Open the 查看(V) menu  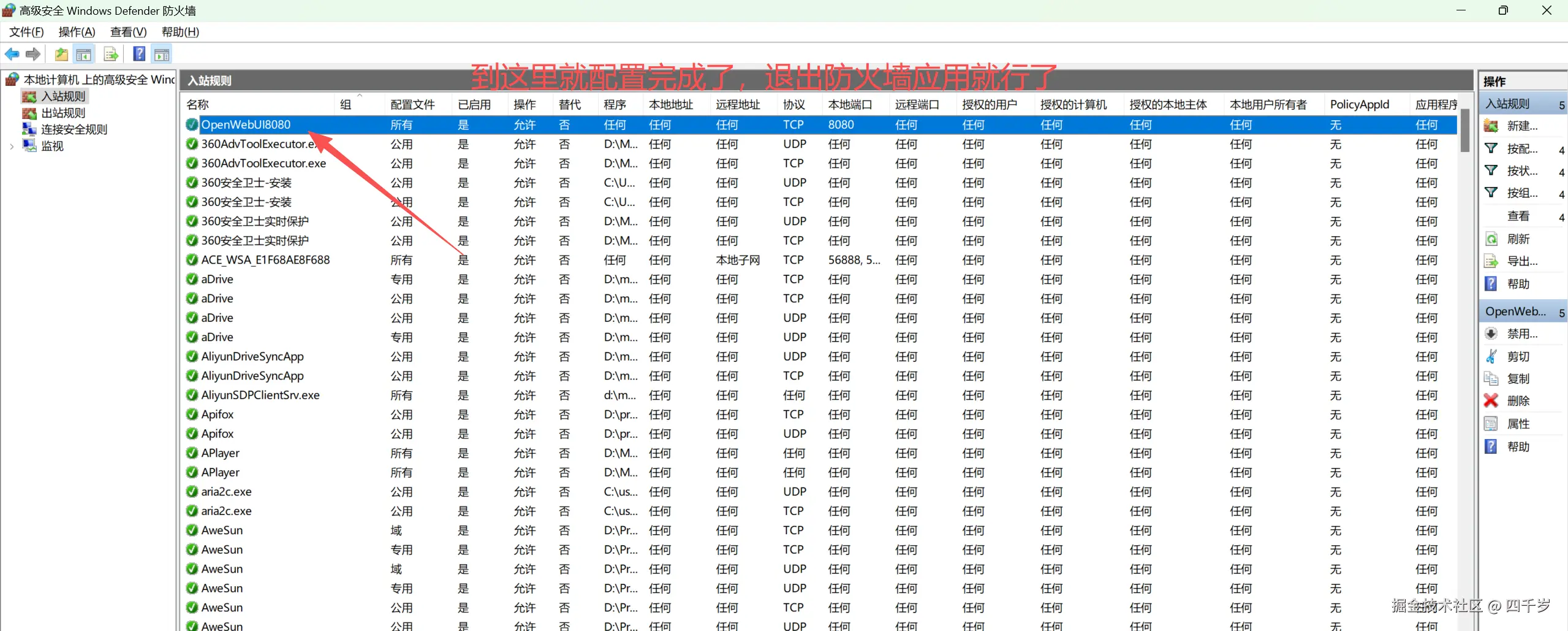[x=129, y=32]
